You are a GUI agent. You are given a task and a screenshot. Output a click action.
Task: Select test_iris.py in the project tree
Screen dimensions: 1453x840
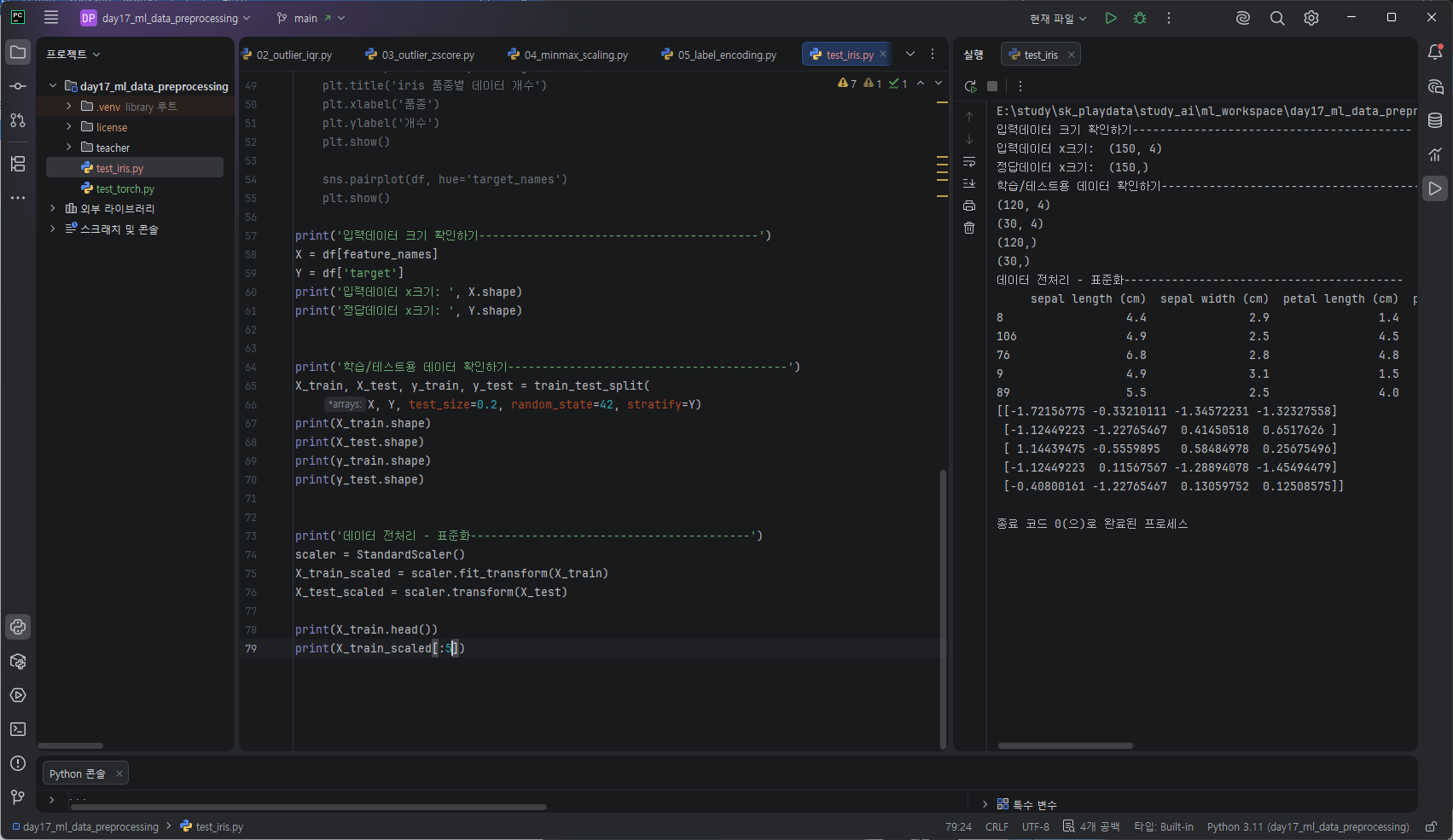pos(135,168)
